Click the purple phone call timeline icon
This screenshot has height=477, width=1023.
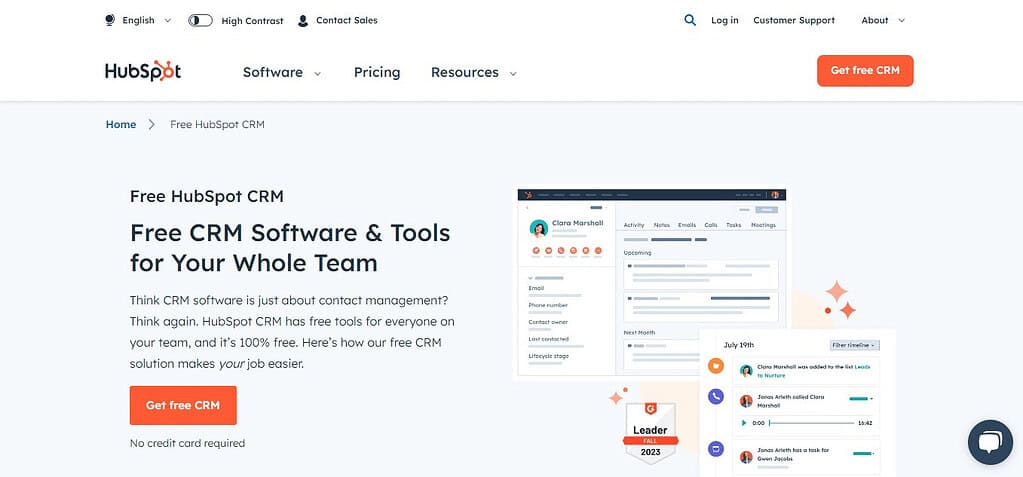coord(716,395)
